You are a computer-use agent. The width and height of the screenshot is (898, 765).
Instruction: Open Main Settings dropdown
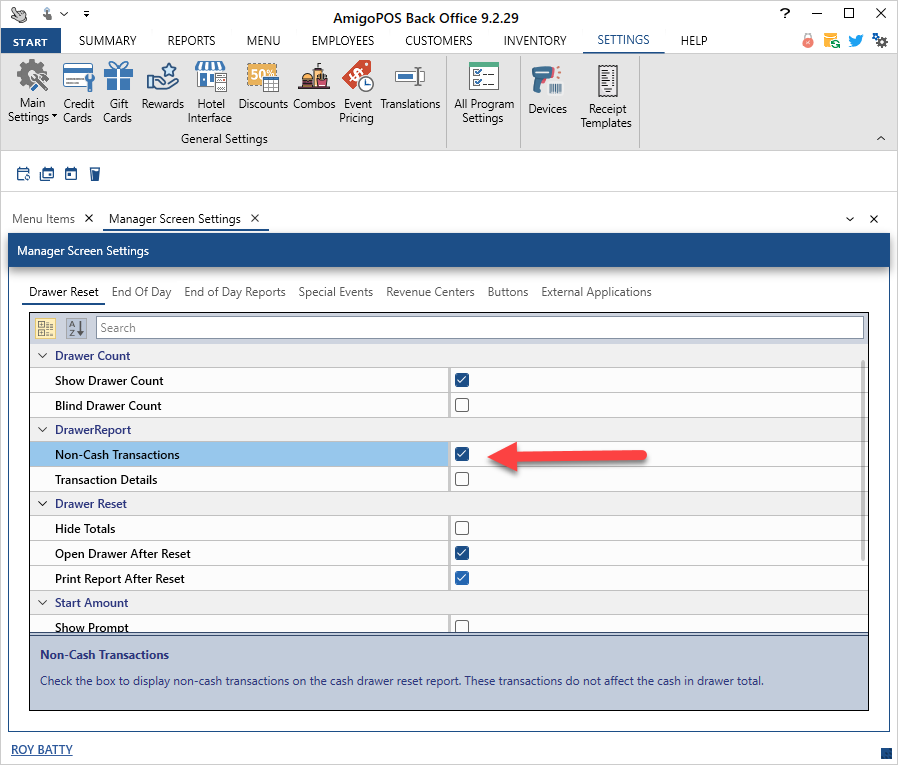pyautogui.click(x=33, y=95)
